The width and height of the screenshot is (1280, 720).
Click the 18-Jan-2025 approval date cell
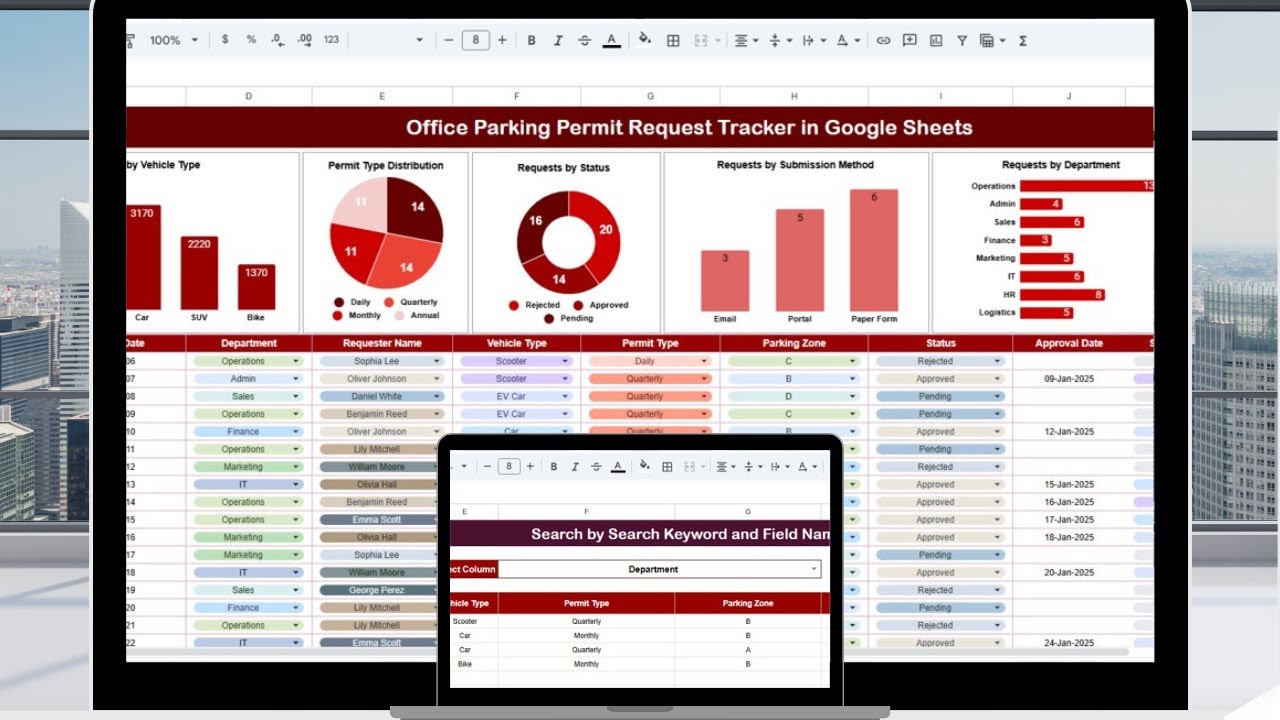click(x=1069, y=537)
